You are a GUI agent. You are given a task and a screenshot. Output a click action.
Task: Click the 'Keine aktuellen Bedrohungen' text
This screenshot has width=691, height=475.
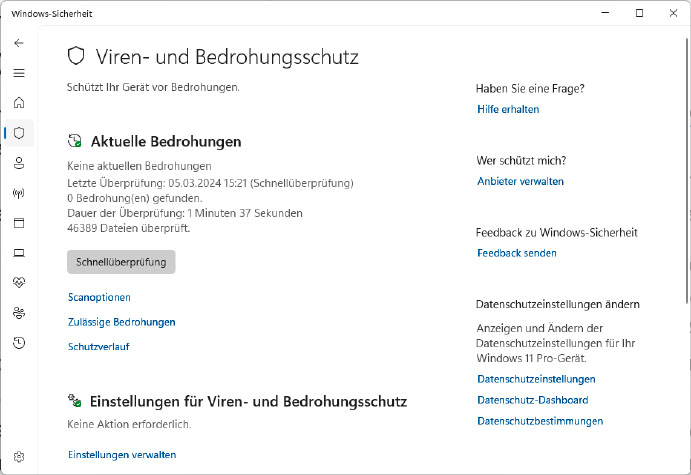pos(139,166)
